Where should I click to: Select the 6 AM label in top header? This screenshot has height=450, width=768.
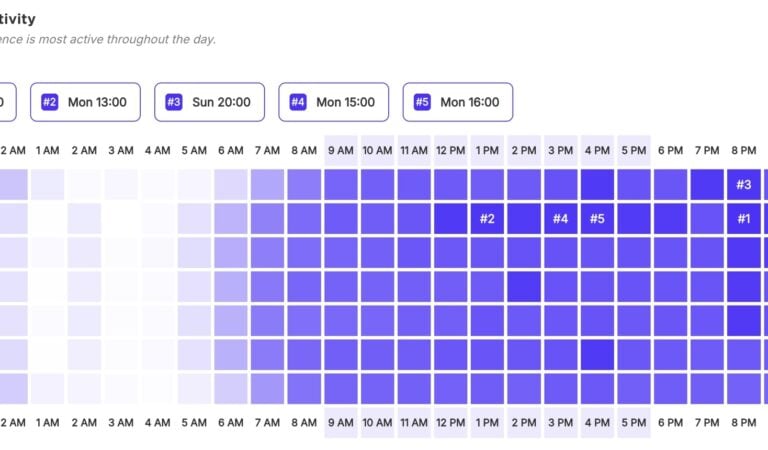coord(230,151)
